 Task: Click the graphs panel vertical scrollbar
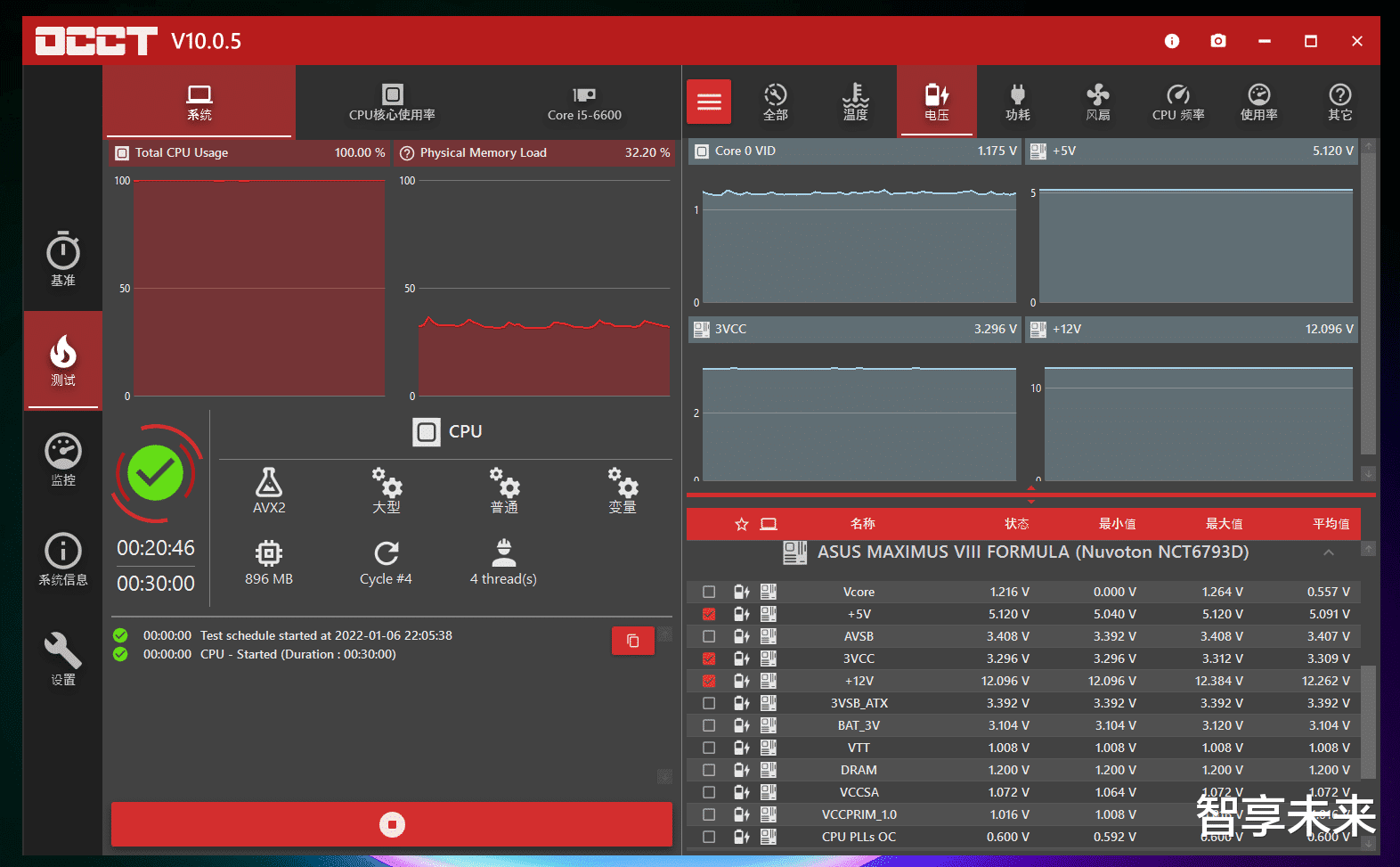coord(1369,303)
